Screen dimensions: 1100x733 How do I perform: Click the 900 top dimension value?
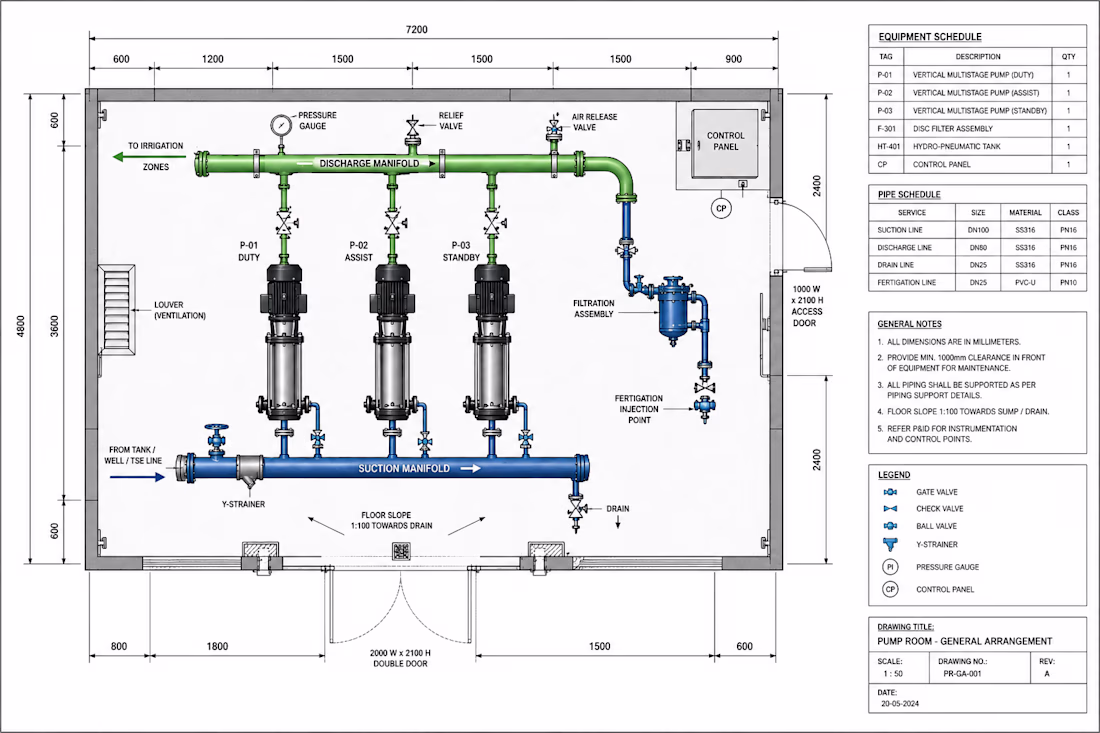tap(733, 59)
